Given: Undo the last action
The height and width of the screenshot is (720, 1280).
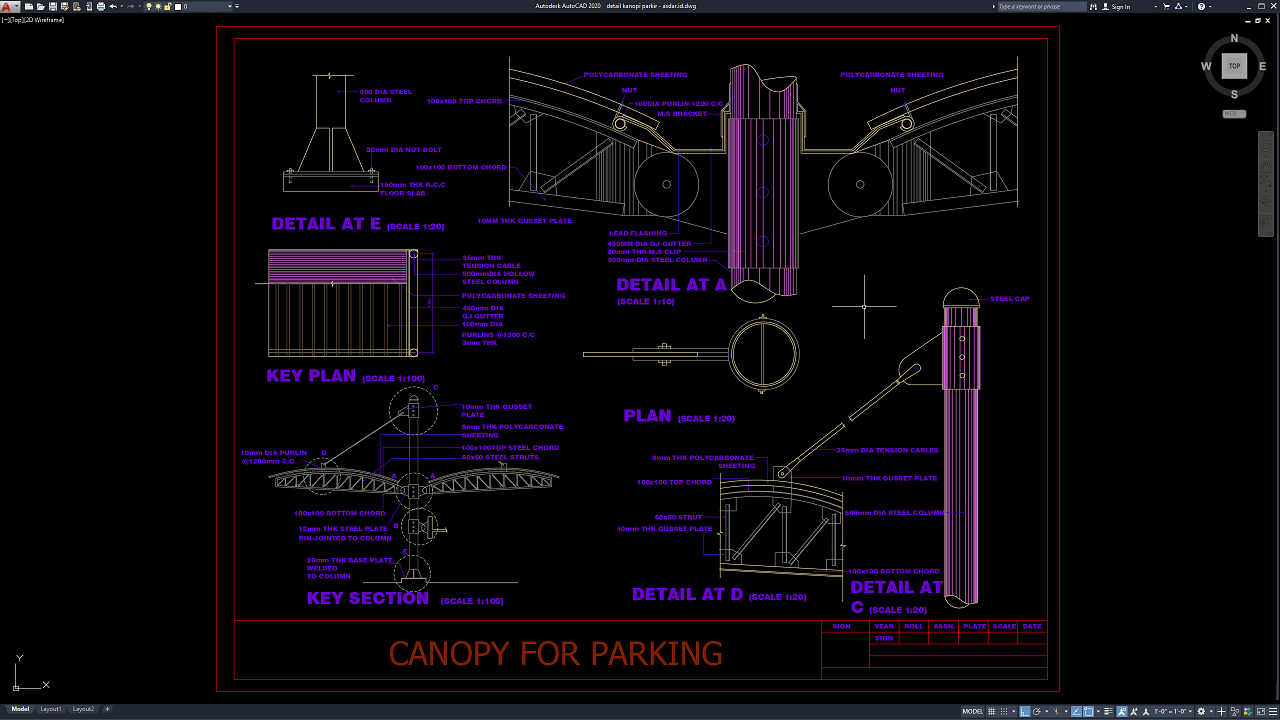Looking at the screenshot, I should point(113,6).
